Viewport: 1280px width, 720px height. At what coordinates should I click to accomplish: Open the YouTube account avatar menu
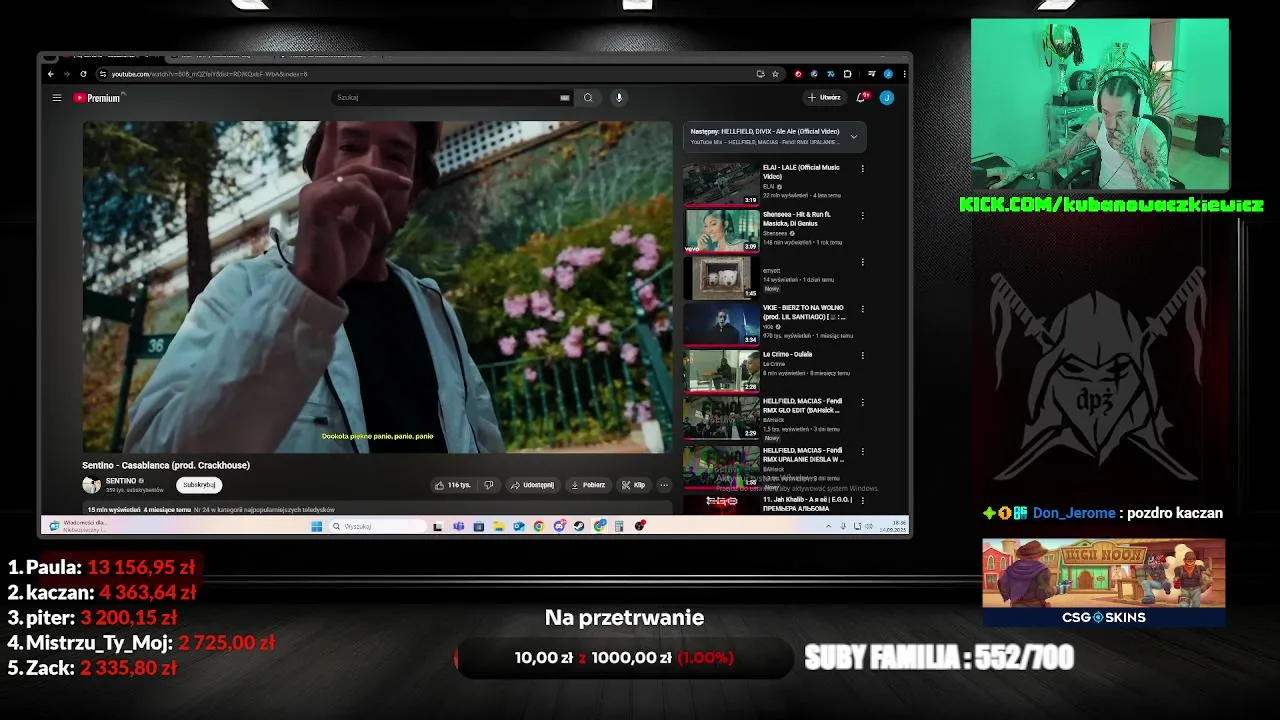tap(886, 97)
